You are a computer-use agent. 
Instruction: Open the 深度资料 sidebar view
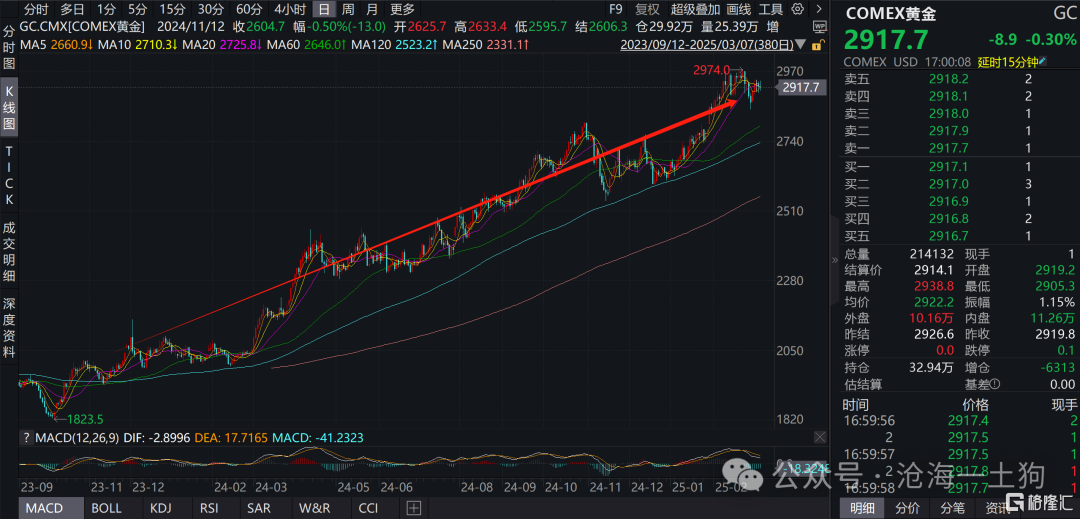[x=9, y=327]
